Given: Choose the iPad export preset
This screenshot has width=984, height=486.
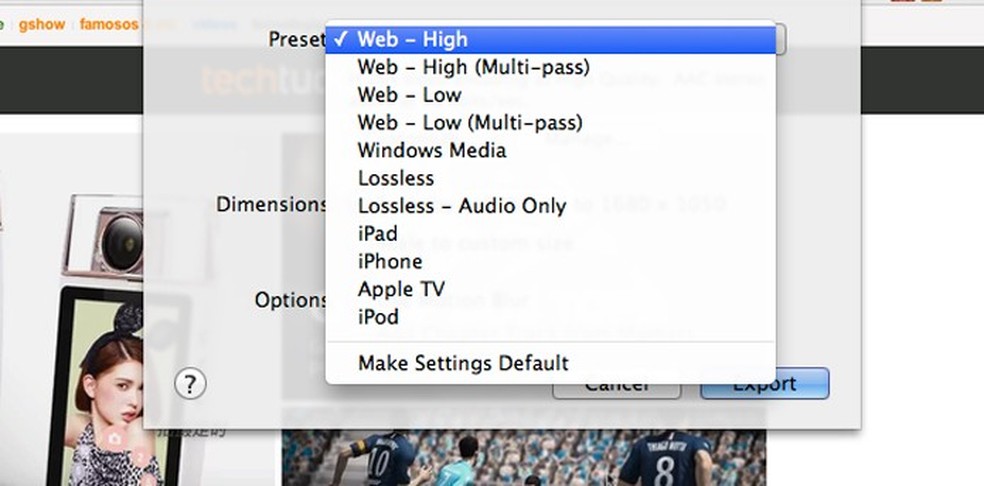Looking at the screenshot, I should click(x=378, y=234).
